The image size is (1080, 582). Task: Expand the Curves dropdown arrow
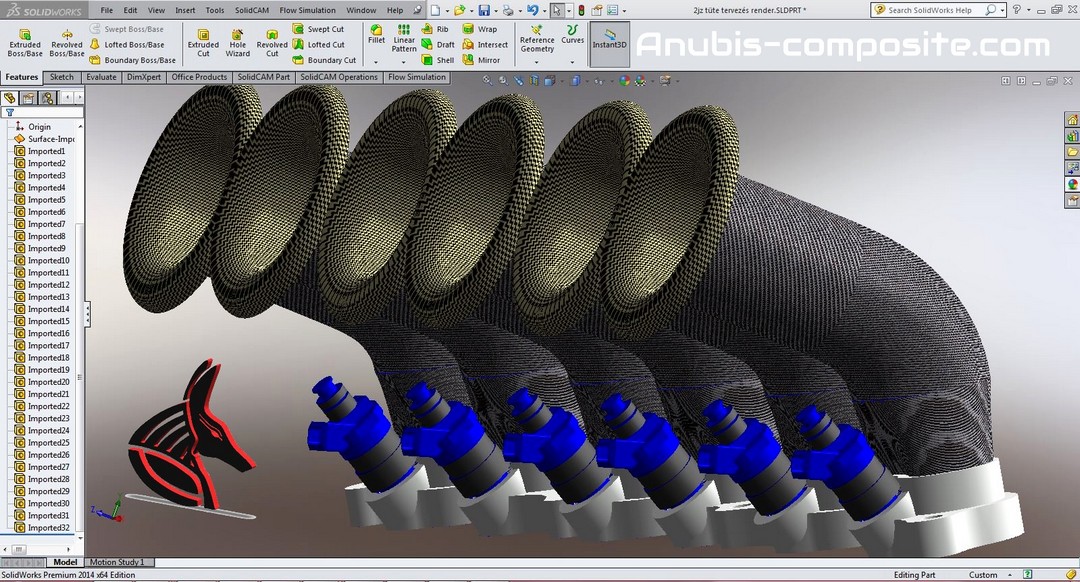tap(573, 62)
